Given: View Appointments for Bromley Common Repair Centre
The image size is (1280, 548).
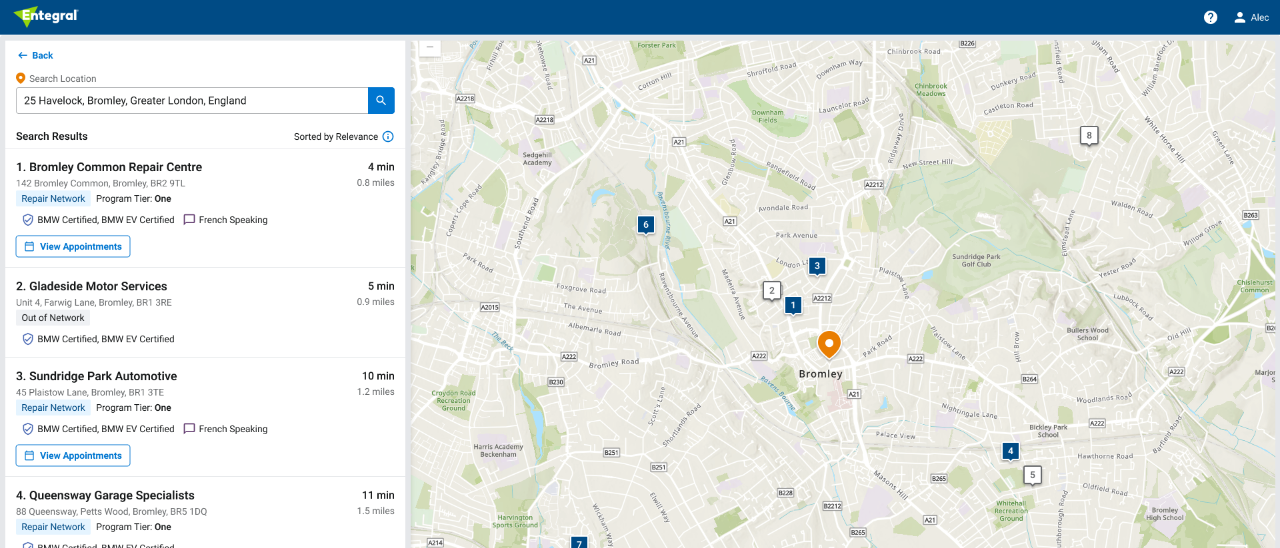Looking at the screenshot, I should tap(73, 246).
